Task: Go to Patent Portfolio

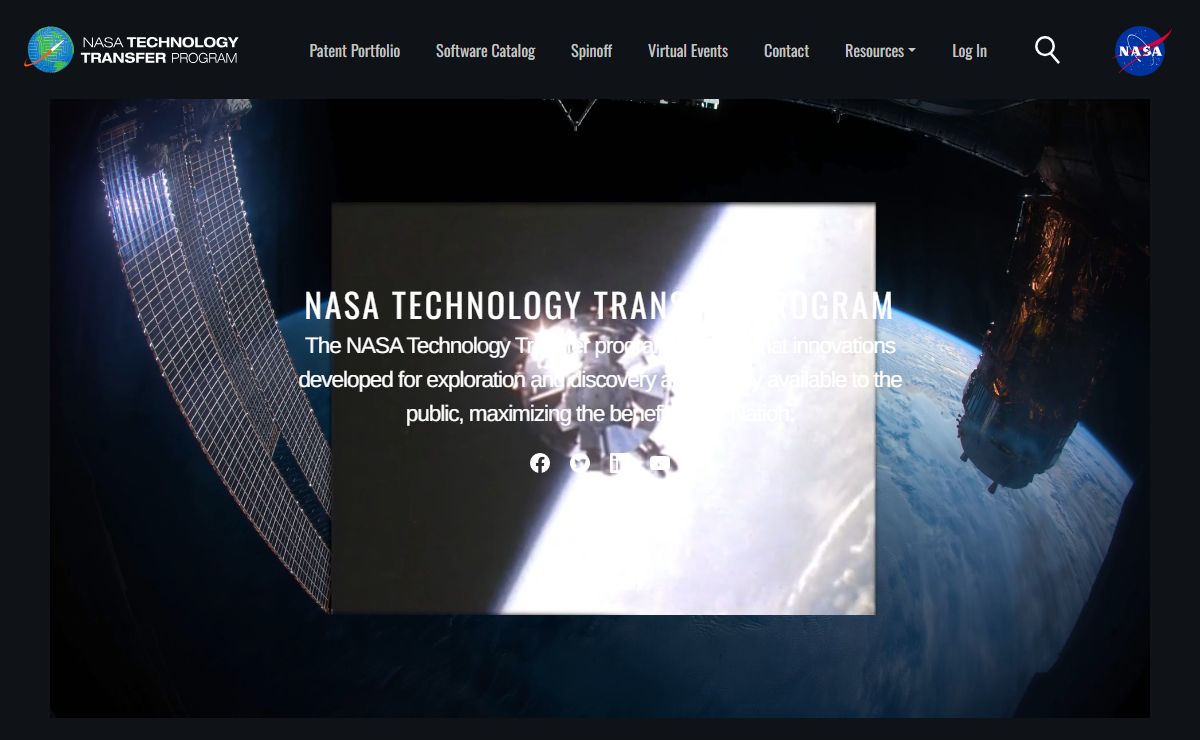Action: 355,51
